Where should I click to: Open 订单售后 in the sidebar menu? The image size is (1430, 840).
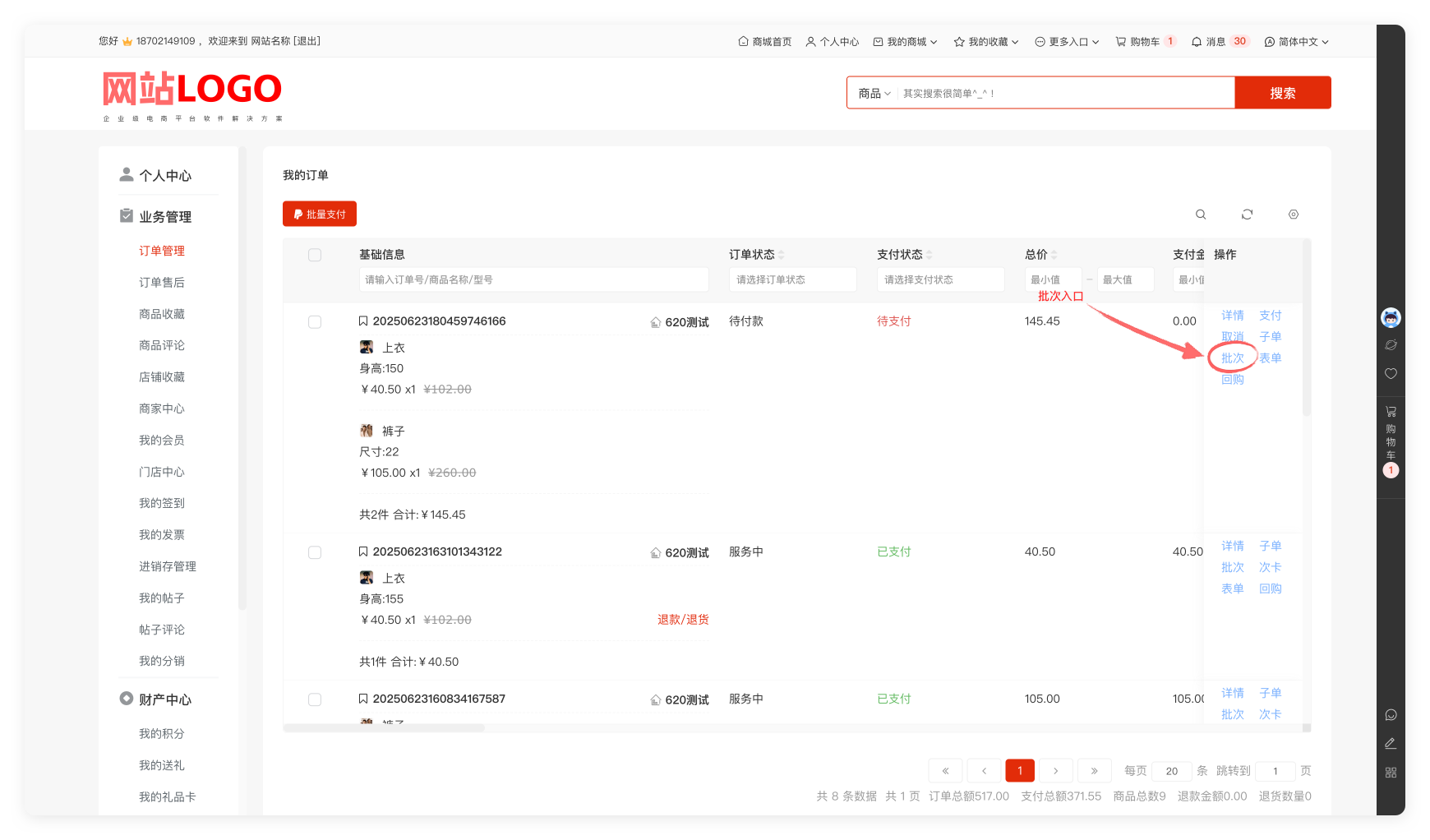pos(162,283)
